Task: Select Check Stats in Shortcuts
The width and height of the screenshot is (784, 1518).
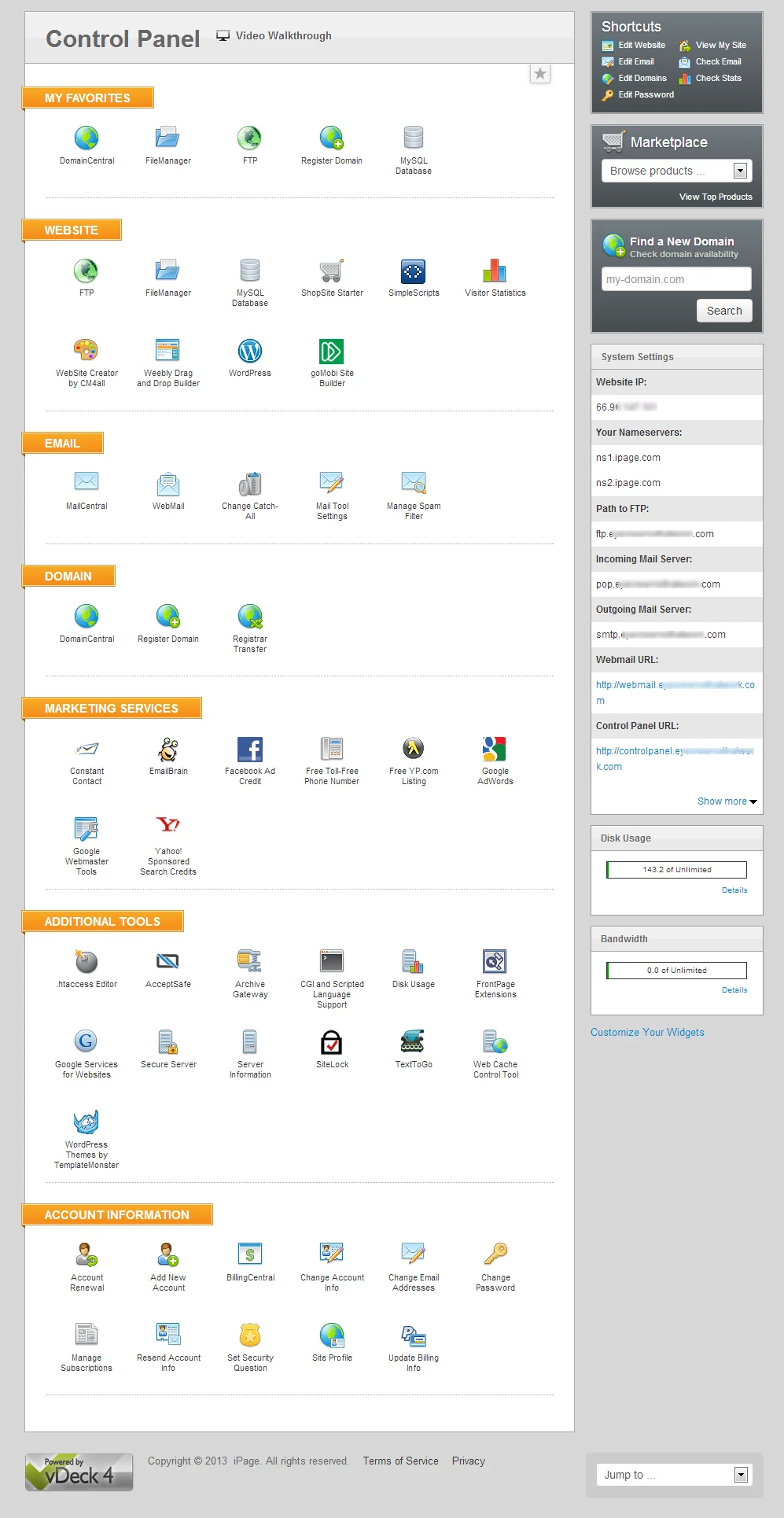Action: (718, 79)
